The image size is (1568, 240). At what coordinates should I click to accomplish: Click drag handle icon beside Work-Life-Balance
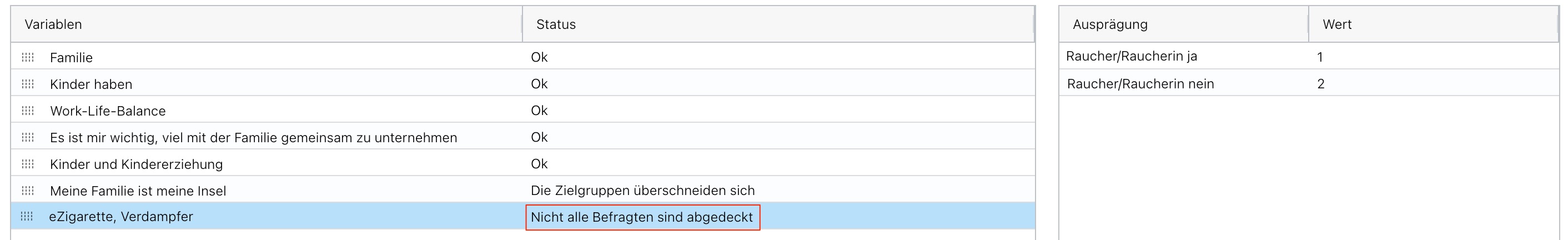pos(28,111)
